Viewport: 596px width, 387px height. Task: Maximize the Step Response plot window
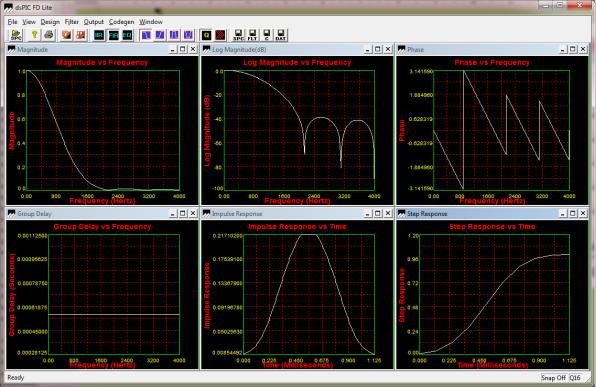[573, 214]
